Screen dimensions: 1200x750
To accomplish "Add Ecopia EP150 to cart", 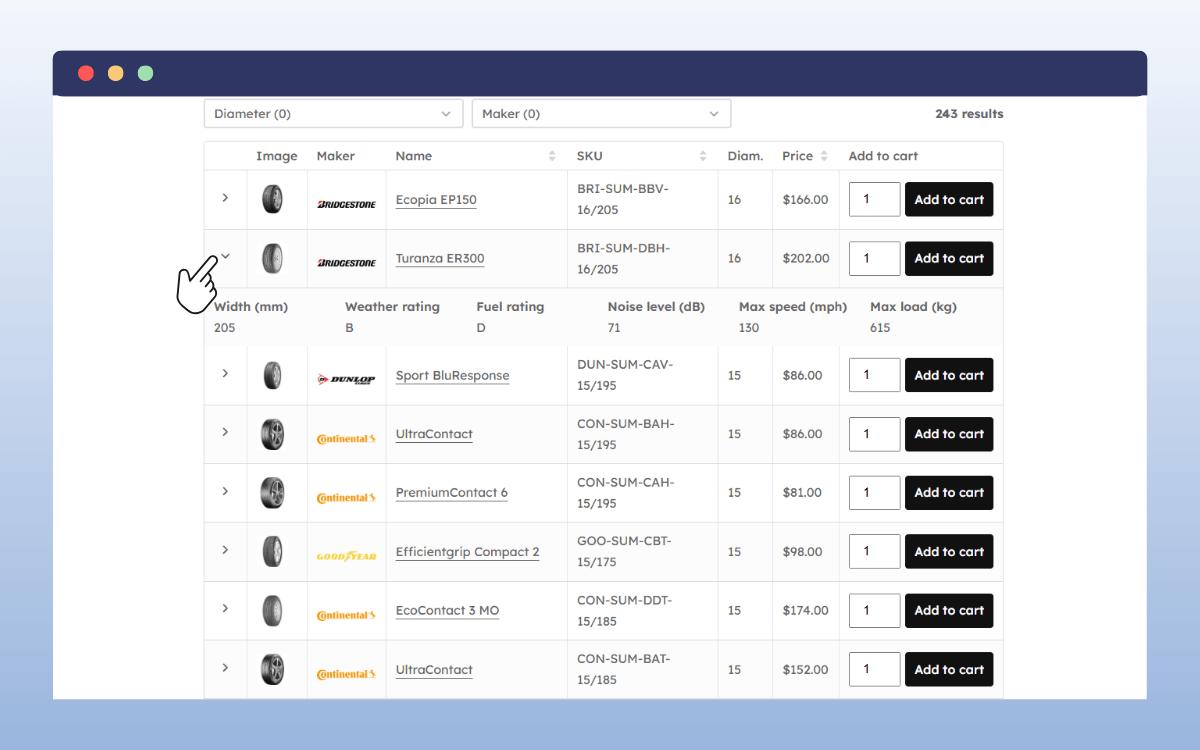I will click(x=948, y=199).
